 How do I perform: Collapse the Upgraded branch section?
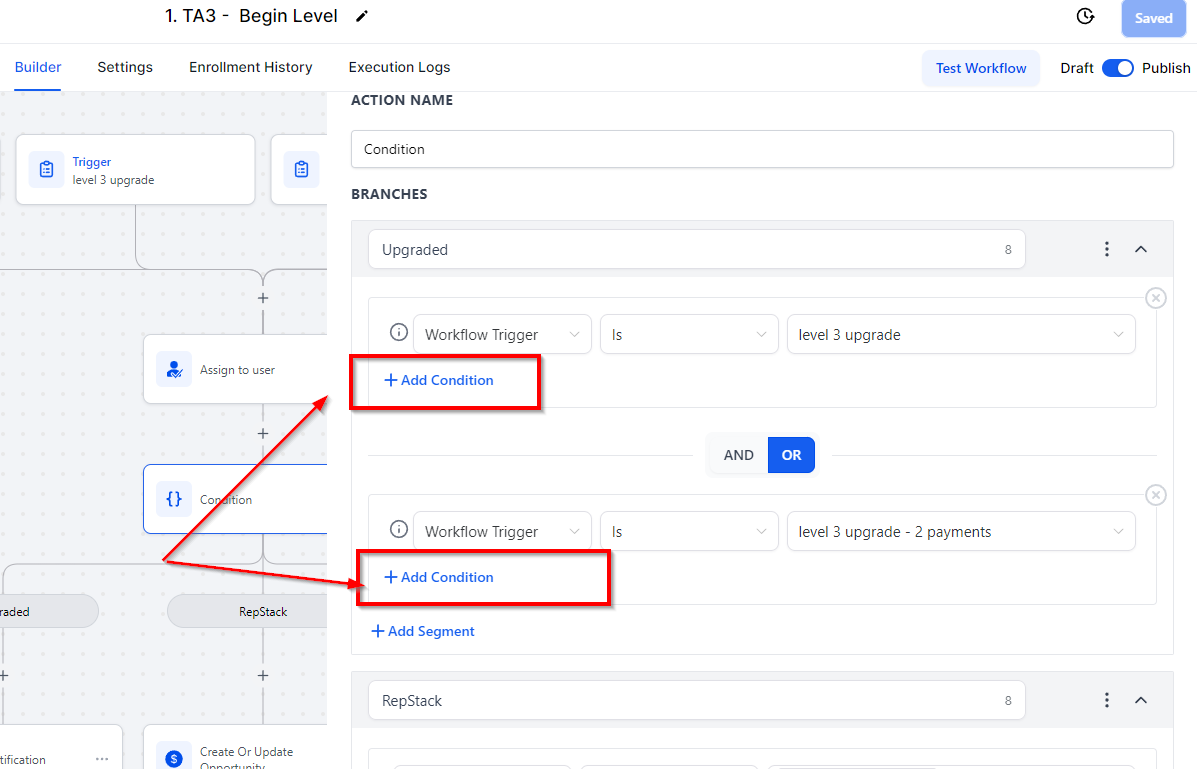pyautogui.click(x=1141, y=249)
